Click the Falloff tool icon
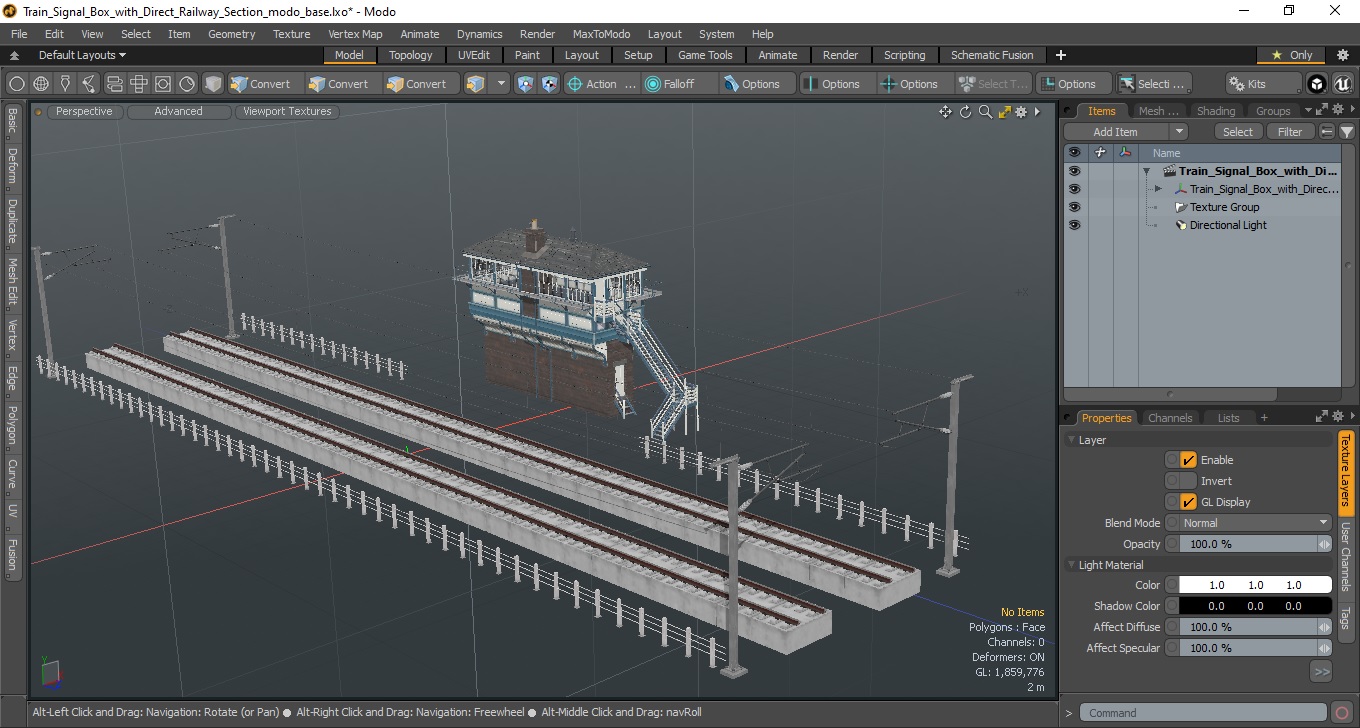Viewport: 1360px width, 728px height. coord(653,84)
